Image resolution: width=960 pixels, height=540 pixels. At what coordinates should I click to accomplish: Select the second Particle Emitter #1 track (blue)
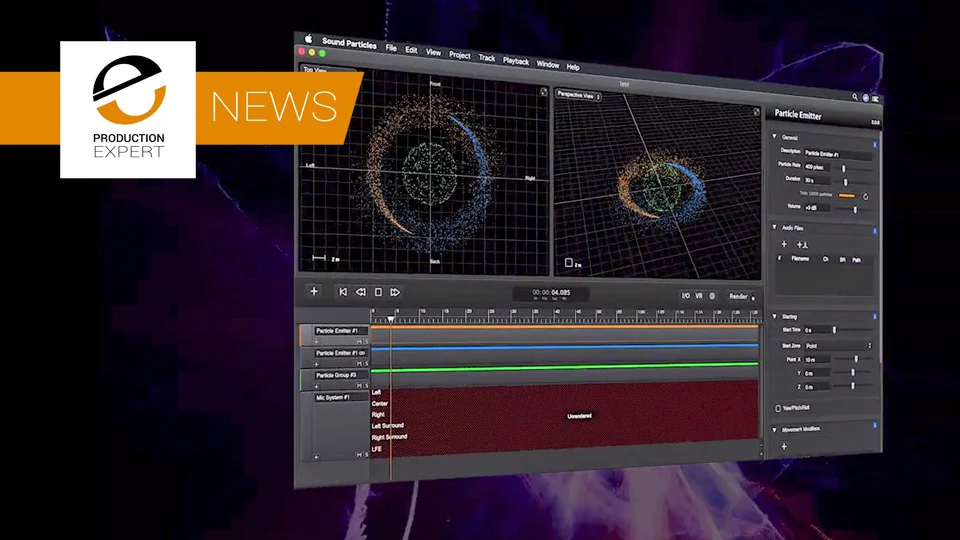(340, 353)
